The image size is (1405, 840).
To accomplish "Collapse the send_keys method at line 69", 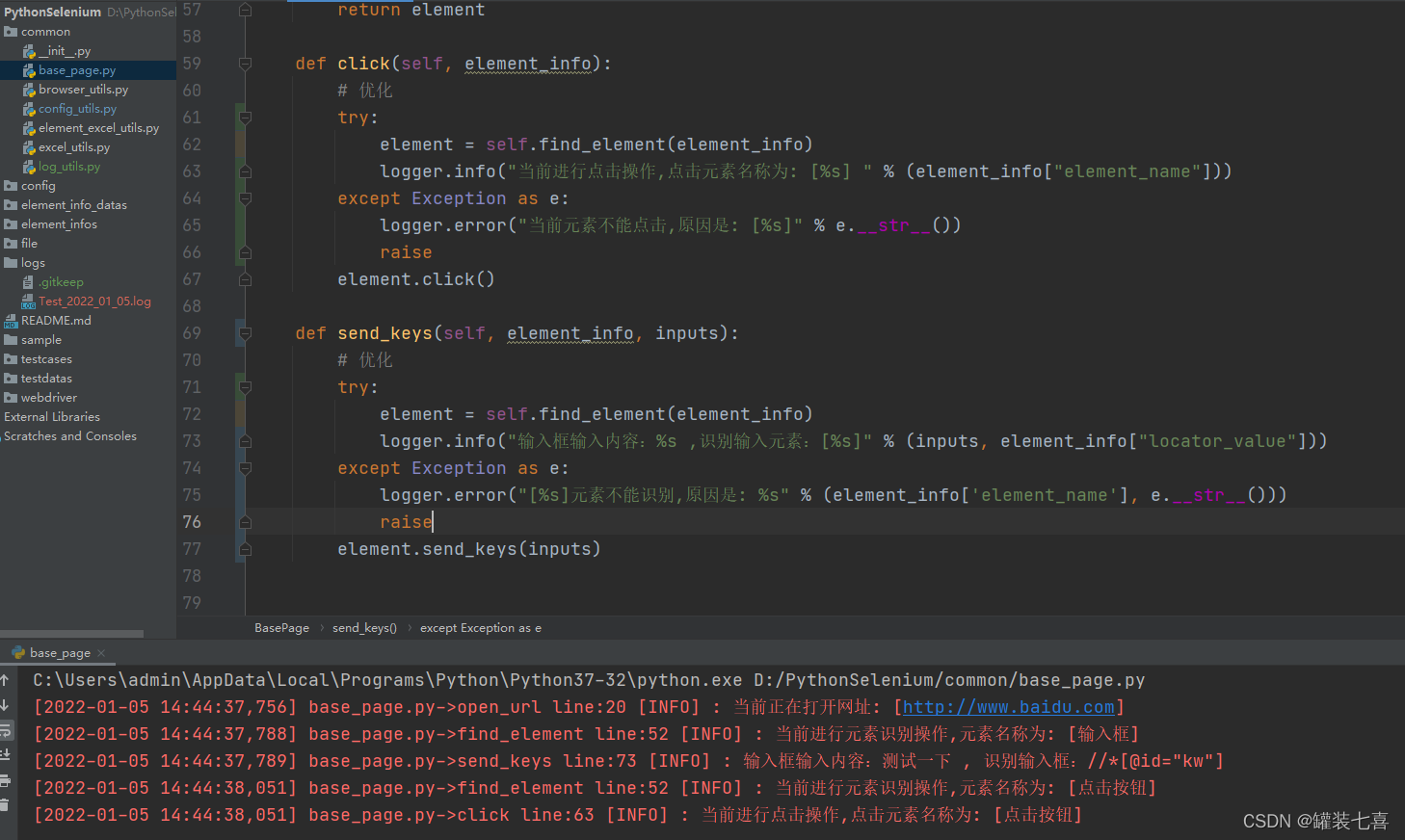I will tap(245, 333).
